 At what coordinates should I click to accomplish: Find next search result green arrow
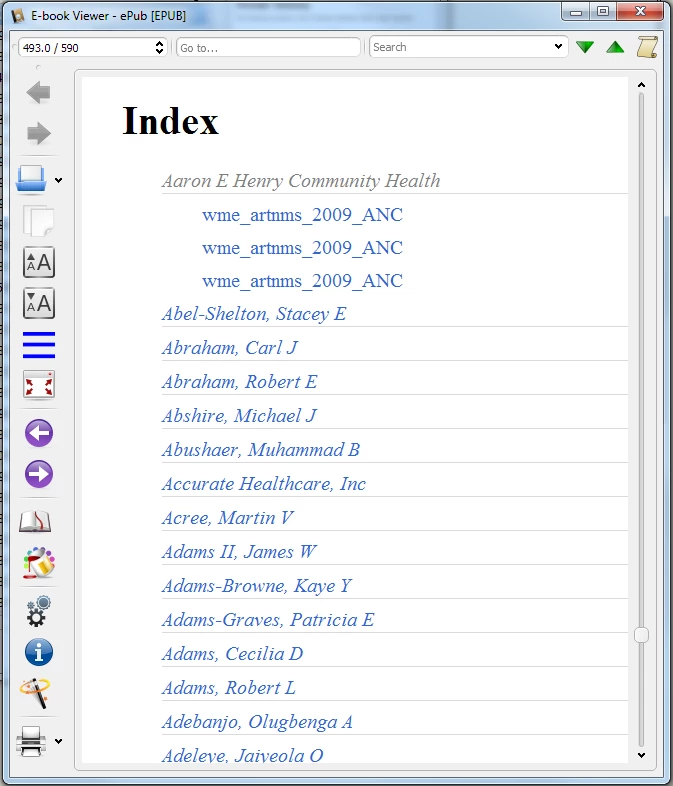585,47
